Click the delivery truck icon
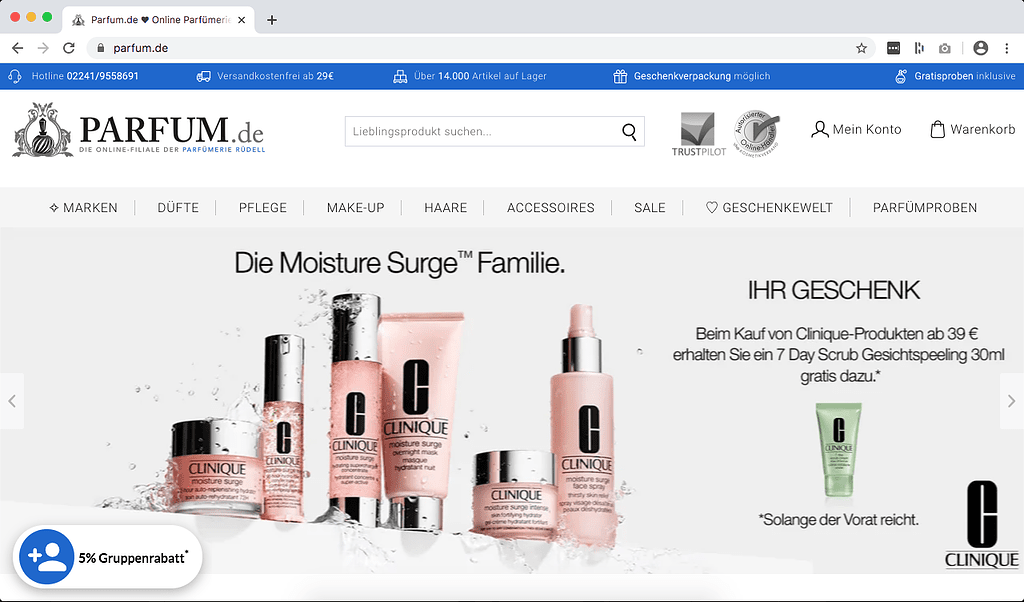1024x602 pixels. point(204,76)
